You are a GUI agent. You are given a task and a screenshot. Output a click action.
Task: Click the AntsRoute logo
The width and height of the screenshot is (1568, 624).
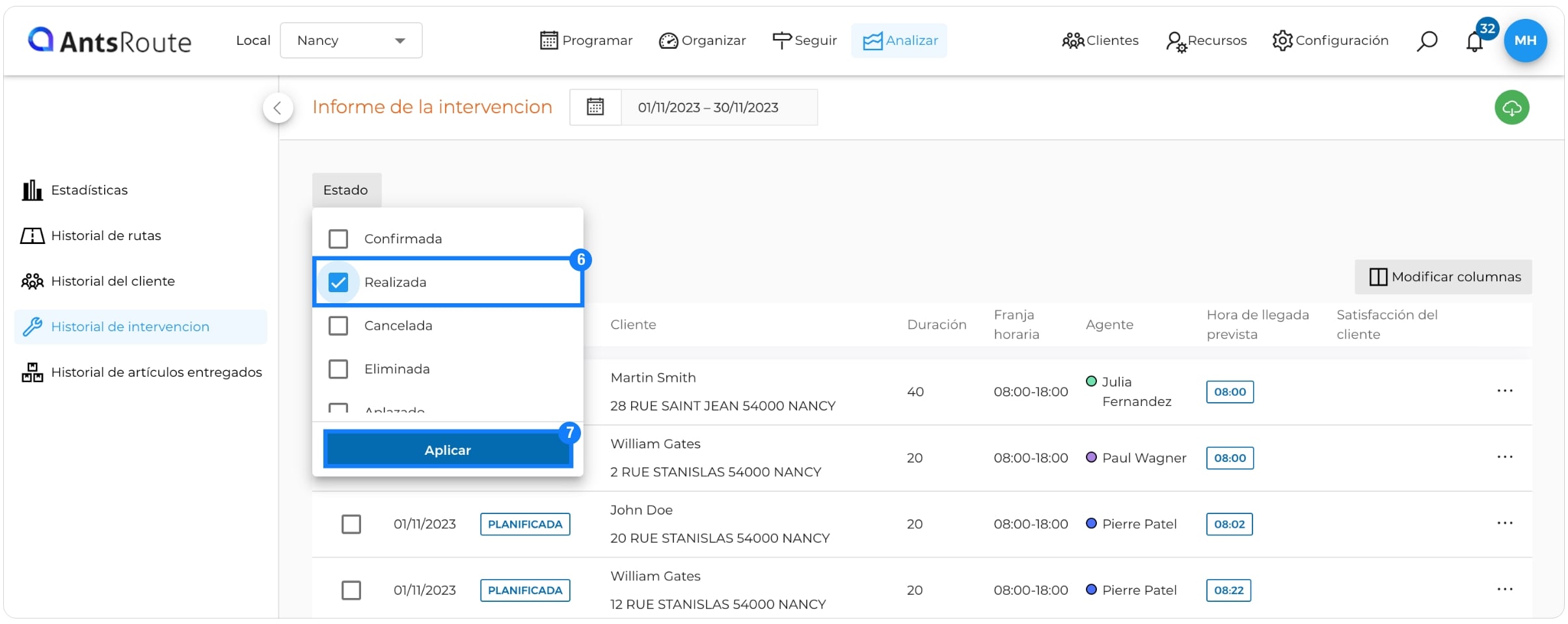tap(109, 41)
